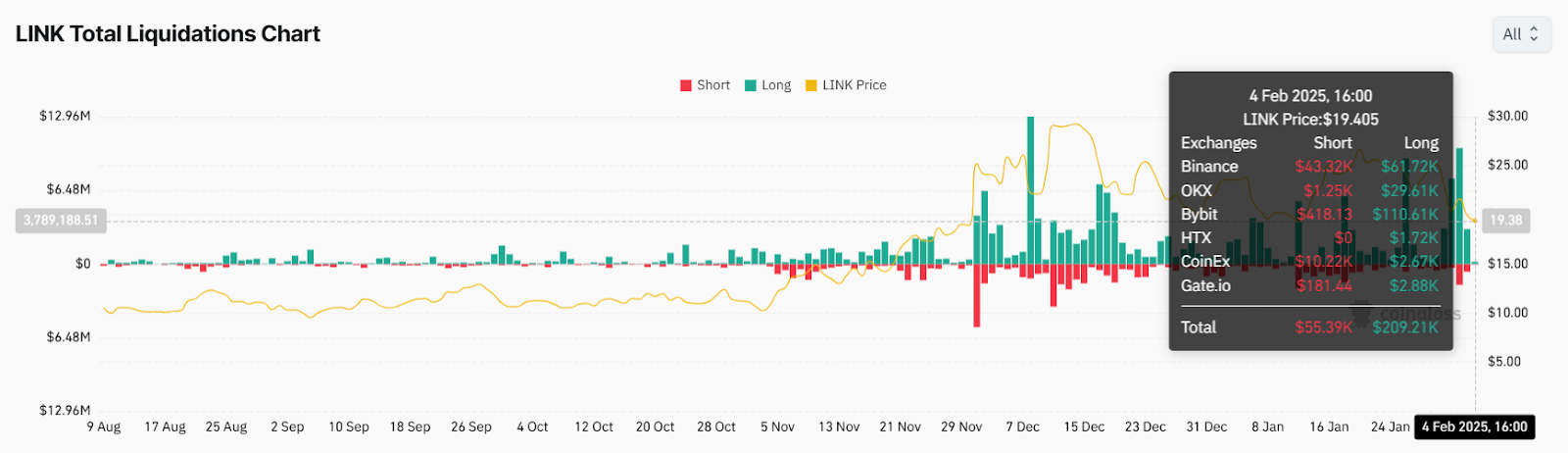Screen dimensions: 1568x453
Task: Click the LINK price peak near 15 Dec
Action: point(1076,125)
